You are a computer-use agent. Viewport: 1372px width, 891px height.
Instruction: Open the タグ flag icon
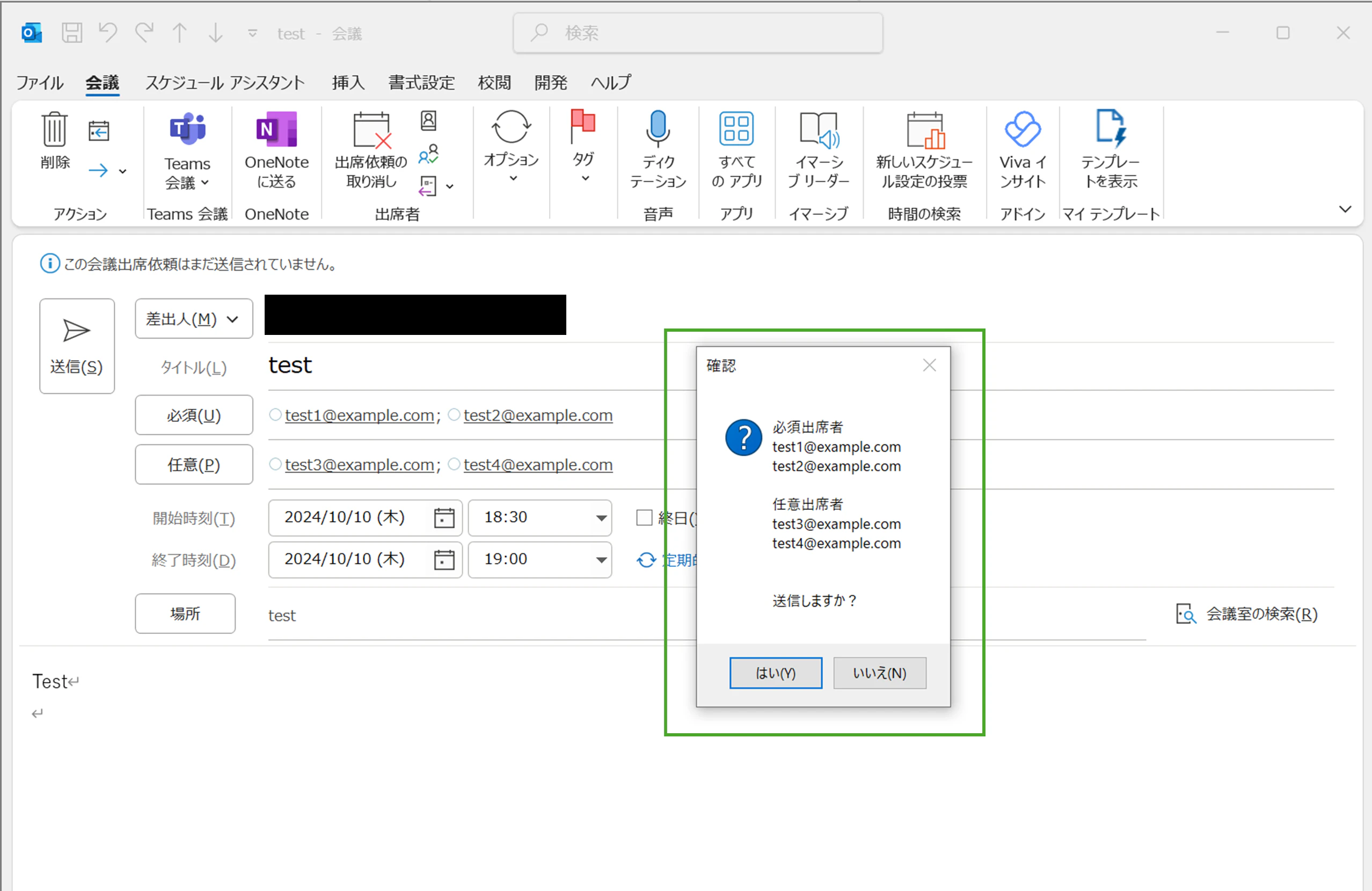[583, 126]
